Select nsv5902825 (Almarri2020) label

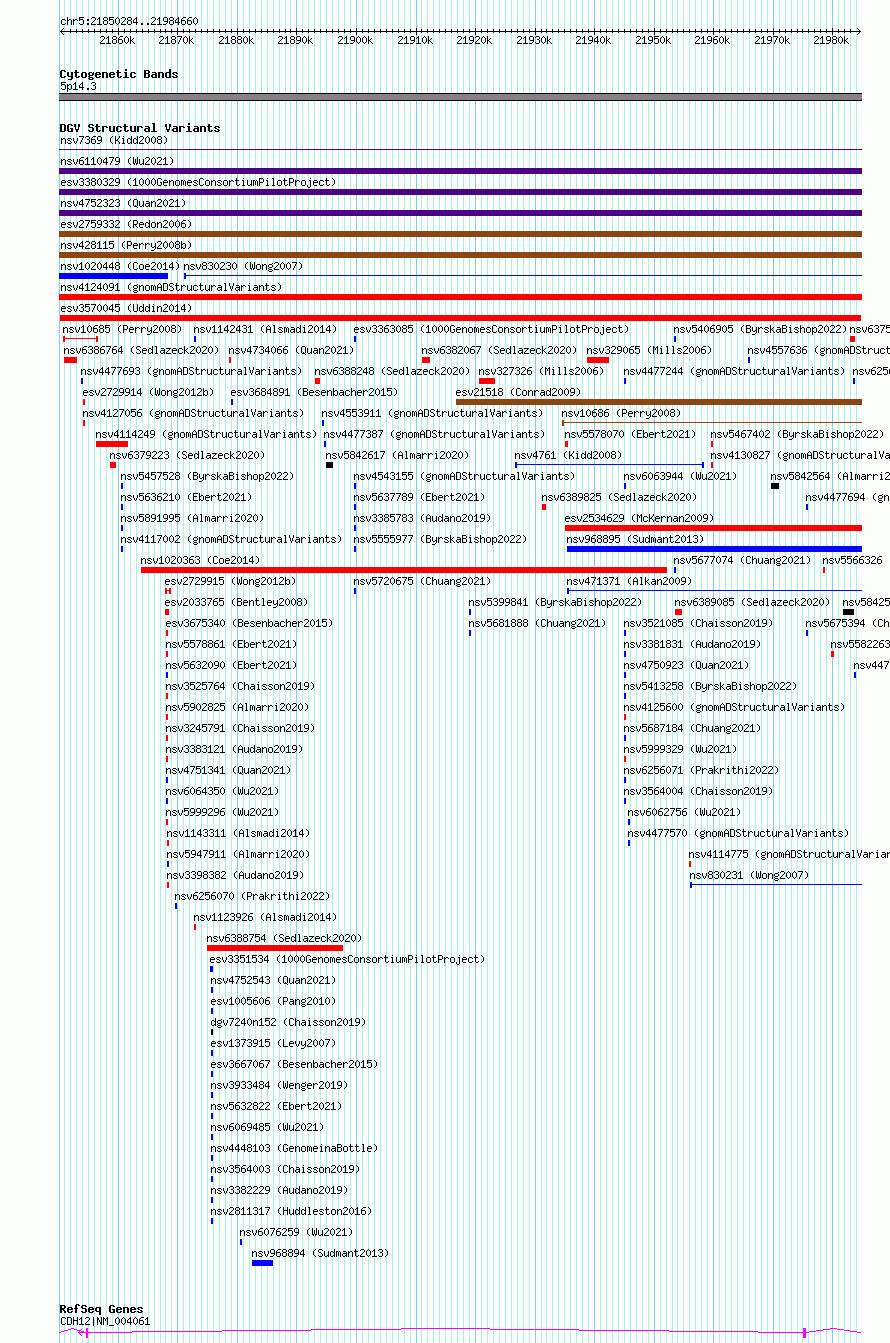click(x=237, y=707)
